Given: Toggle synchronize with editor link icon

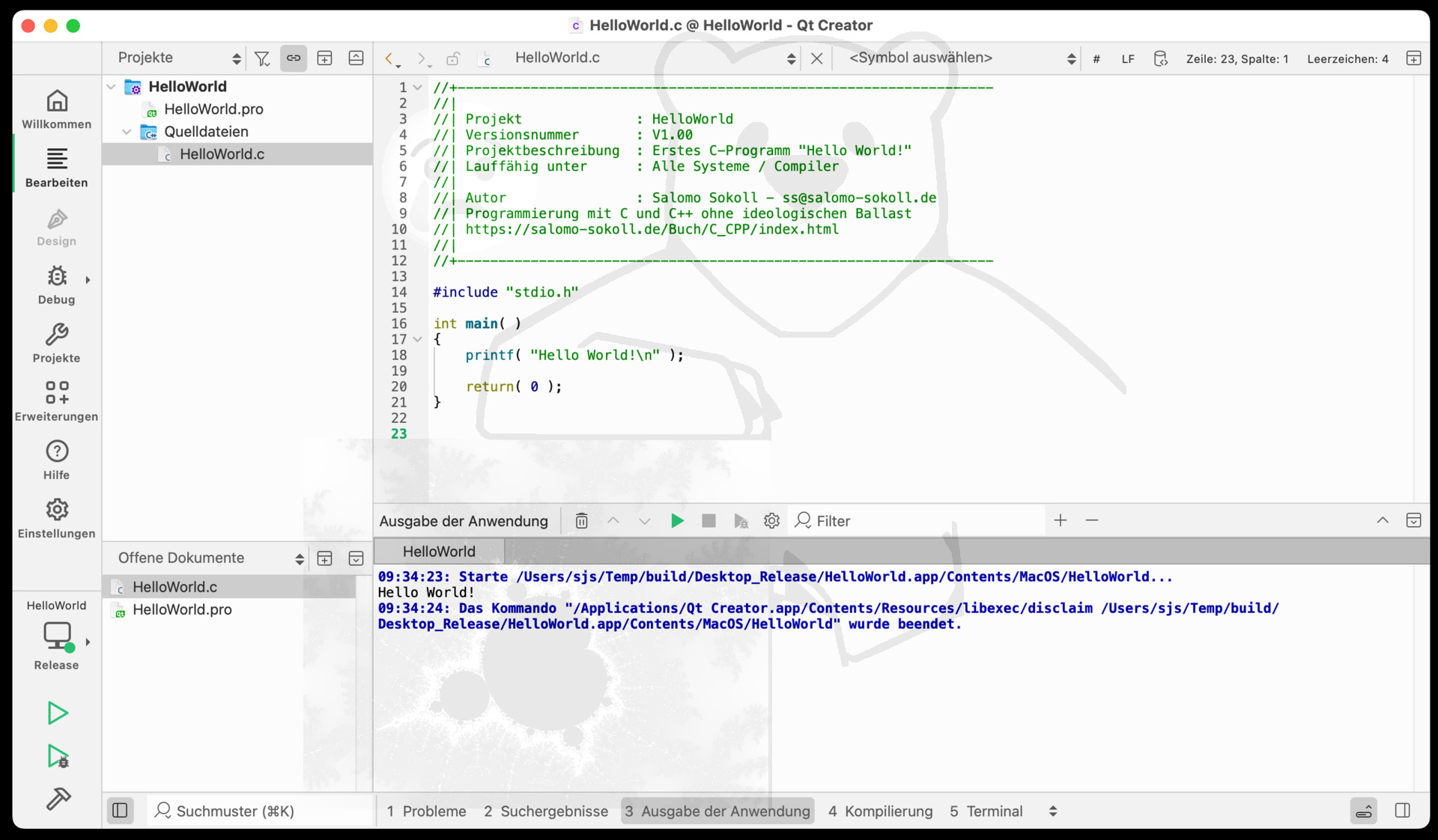Looking at the screenshot, I should [x=294, y=58].
